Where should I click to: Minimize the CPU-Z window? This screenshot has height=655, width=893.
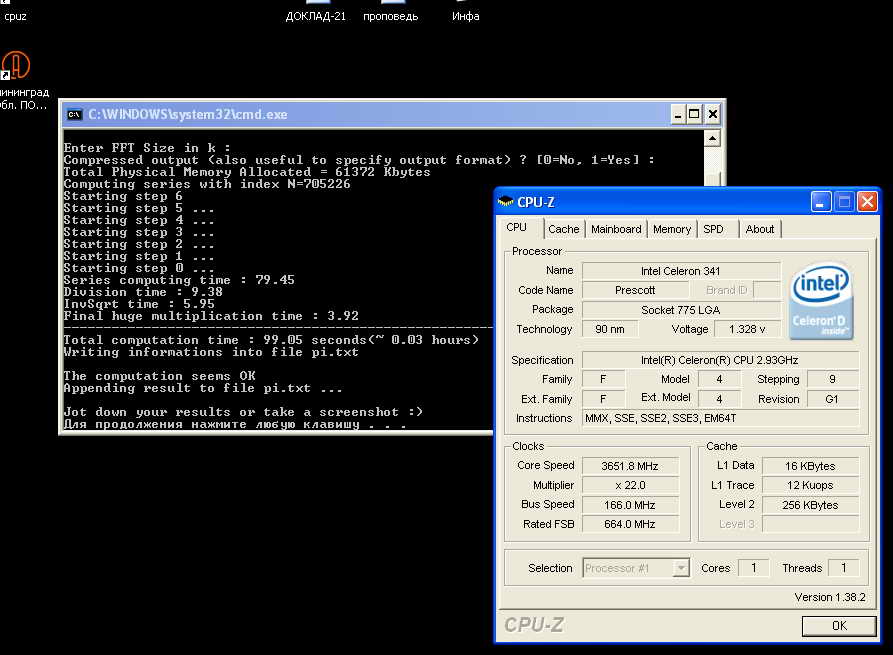tap(821, 202)
